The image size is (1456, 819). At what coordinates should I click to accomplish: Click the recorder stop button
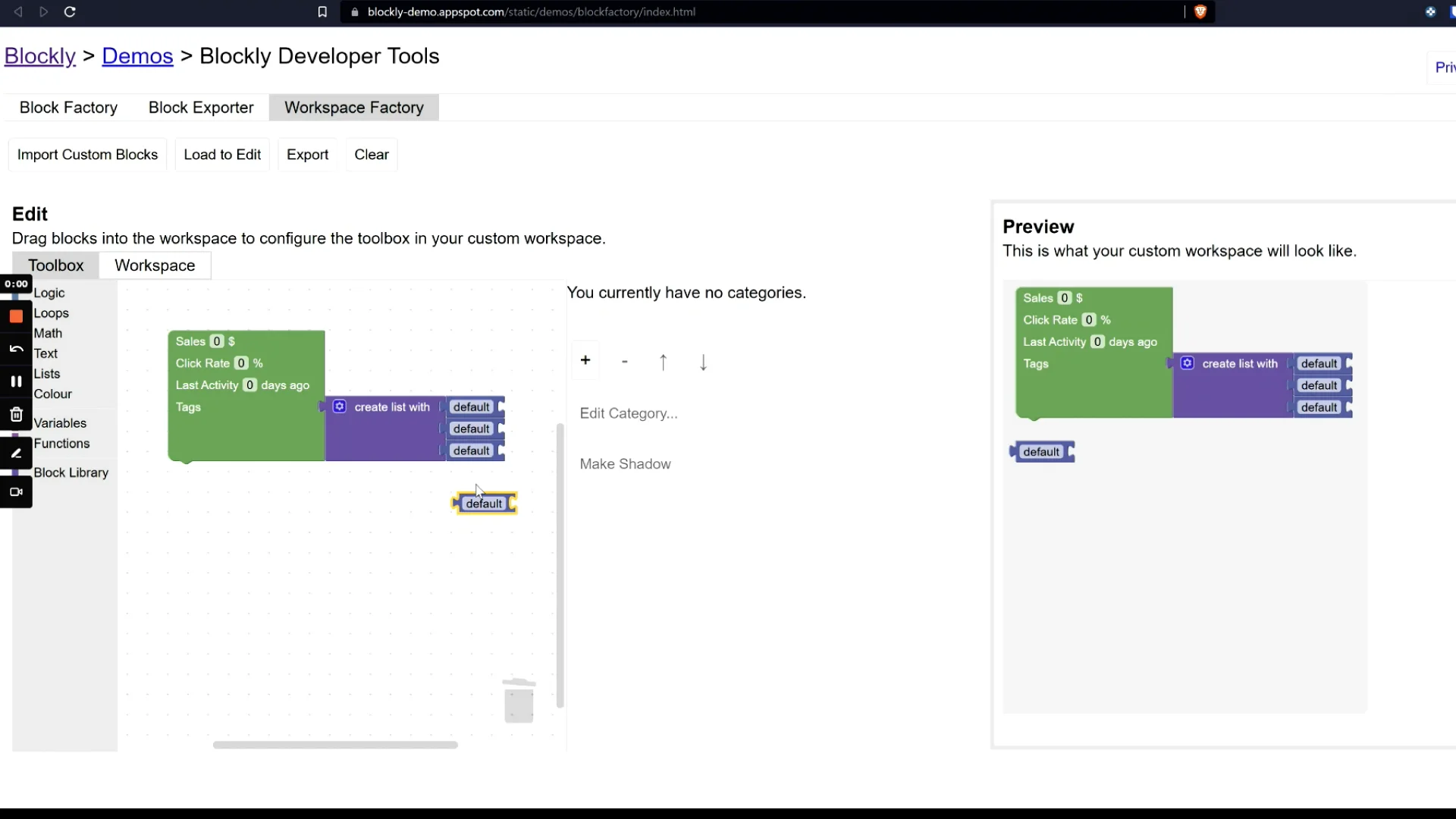tap(16, 316)
